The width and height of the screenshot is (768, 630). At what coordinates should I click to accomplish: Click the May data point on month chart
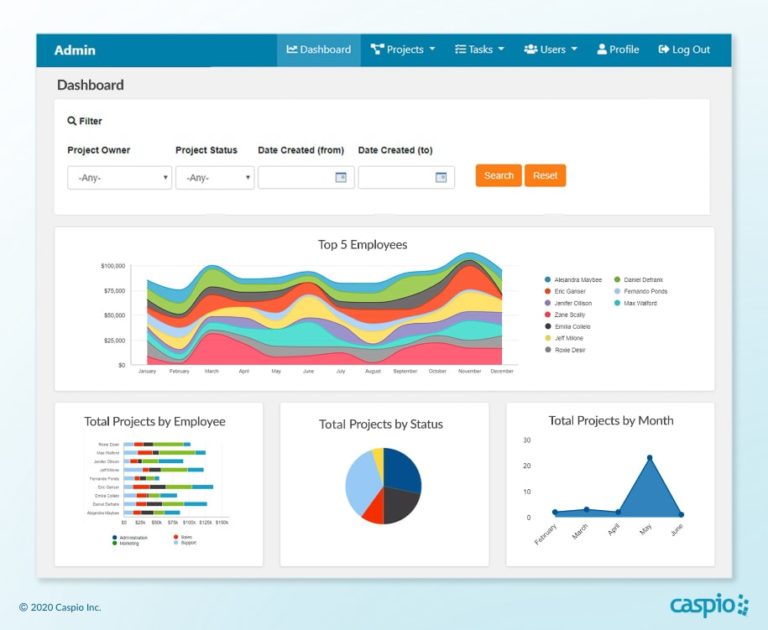click(650, 458)
